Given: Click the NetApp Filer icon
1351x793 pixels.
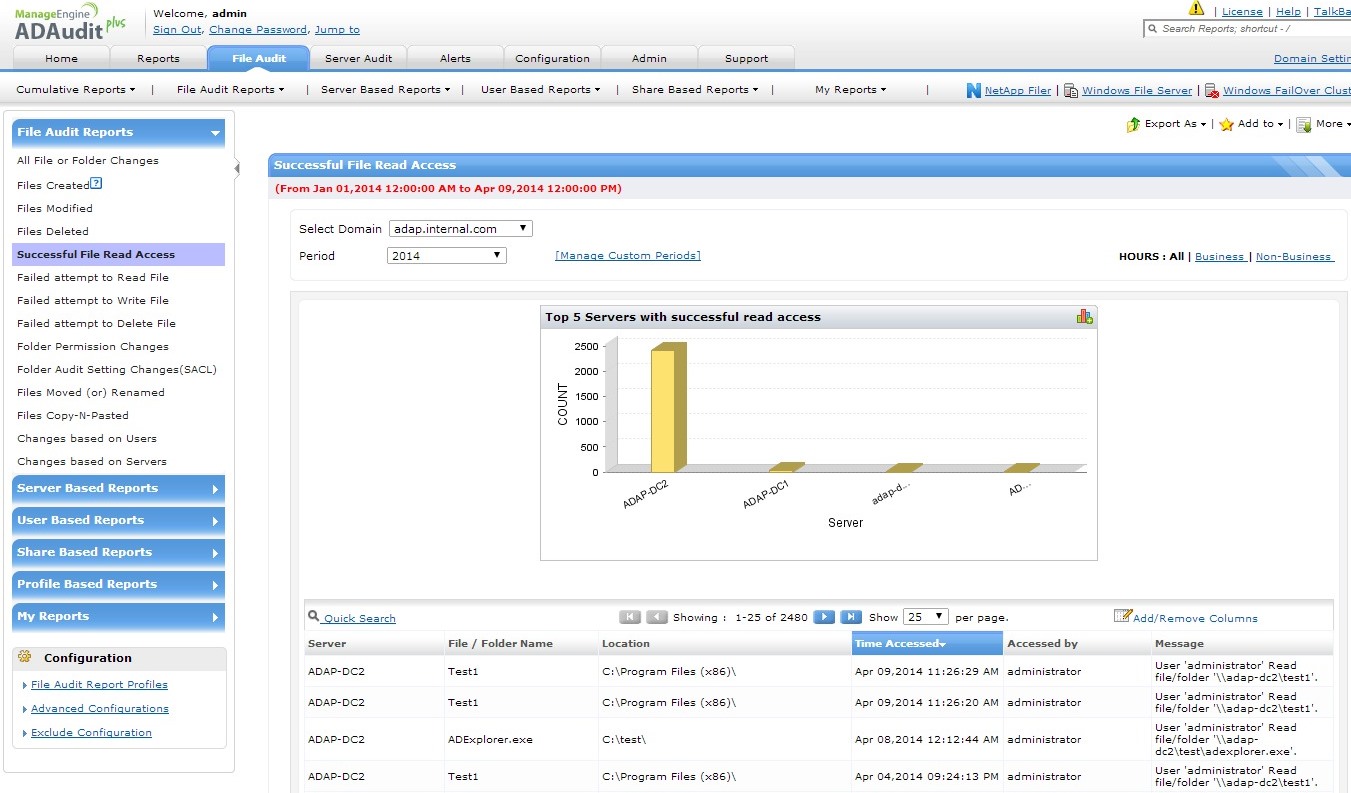Looking at the screenshot, I should click(974, 90).
